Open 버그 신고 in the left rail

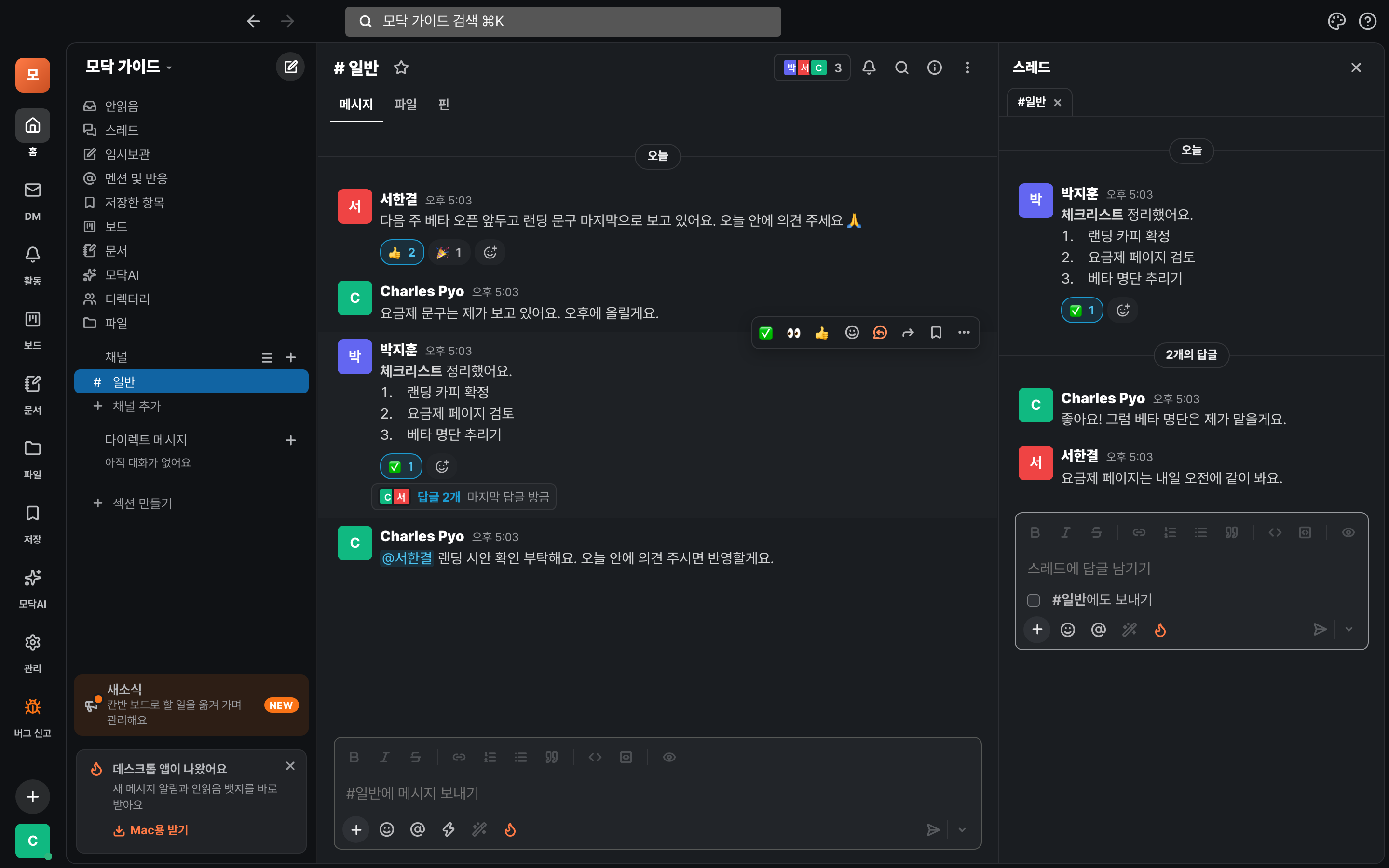[x=33, y=718]
